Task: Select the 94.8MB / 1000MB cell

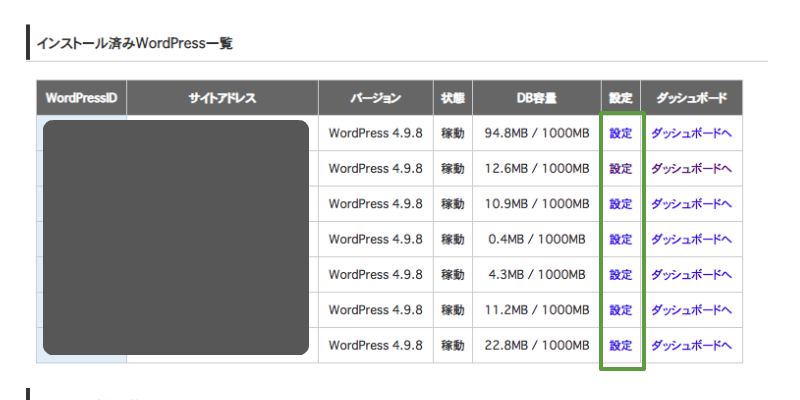Action: 537,133
